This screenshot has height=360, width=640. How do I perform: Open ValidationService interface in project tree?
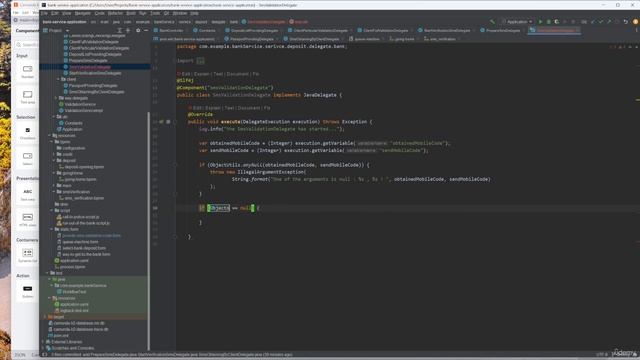pyautogui.click(x=80, y=104)
